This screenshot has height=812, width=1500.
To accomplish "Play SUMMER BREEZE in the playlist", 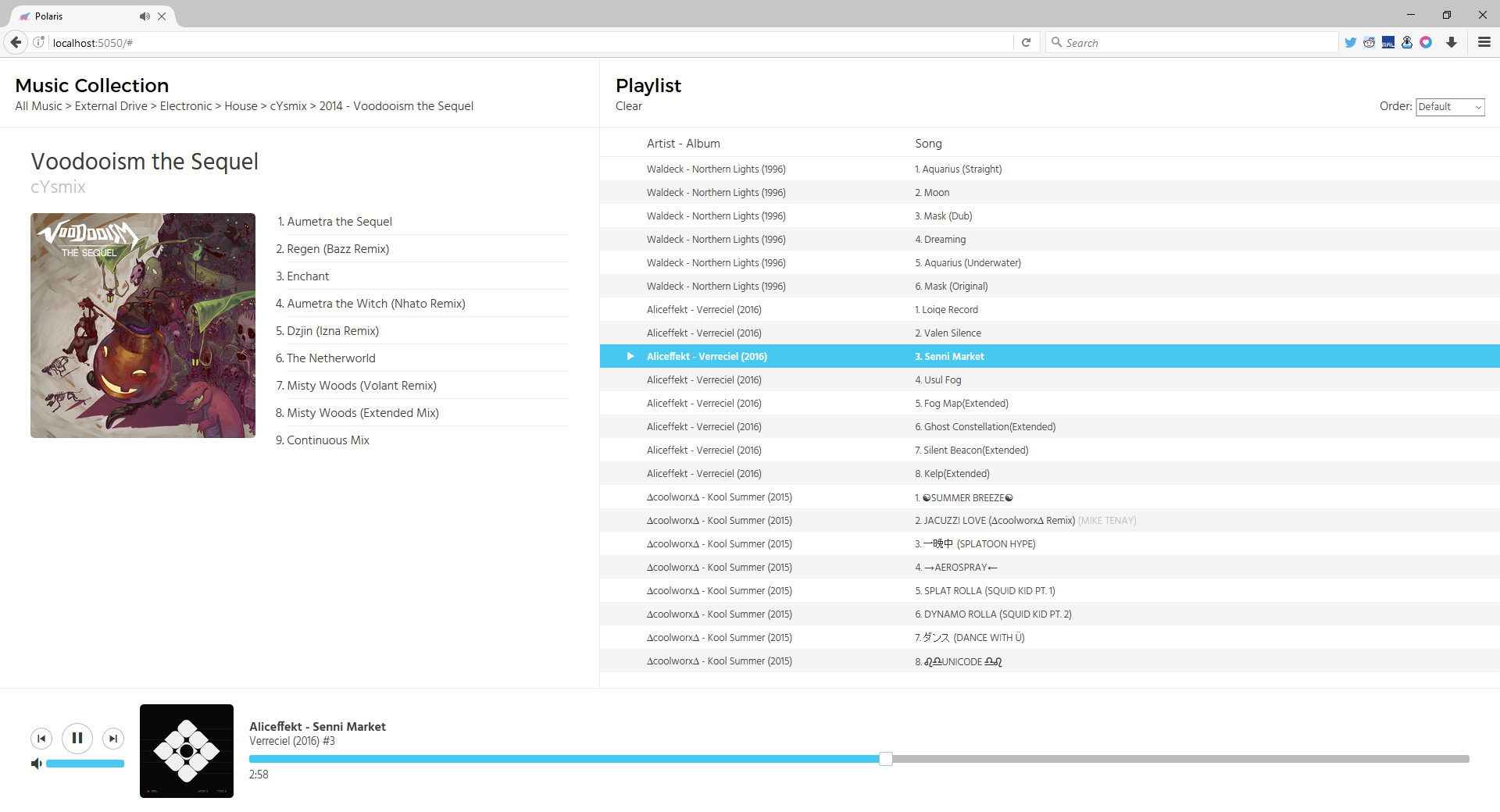I will click(x=1050, y=497).
